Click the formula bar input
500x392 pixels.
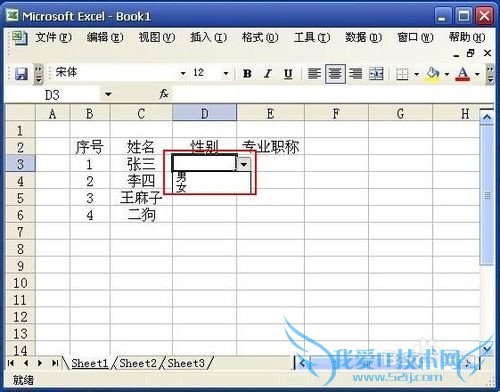332,95
